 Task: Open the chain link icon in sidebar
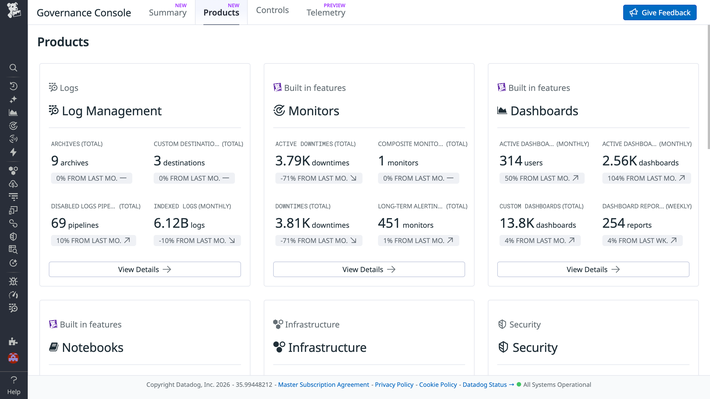coord(13,223)
